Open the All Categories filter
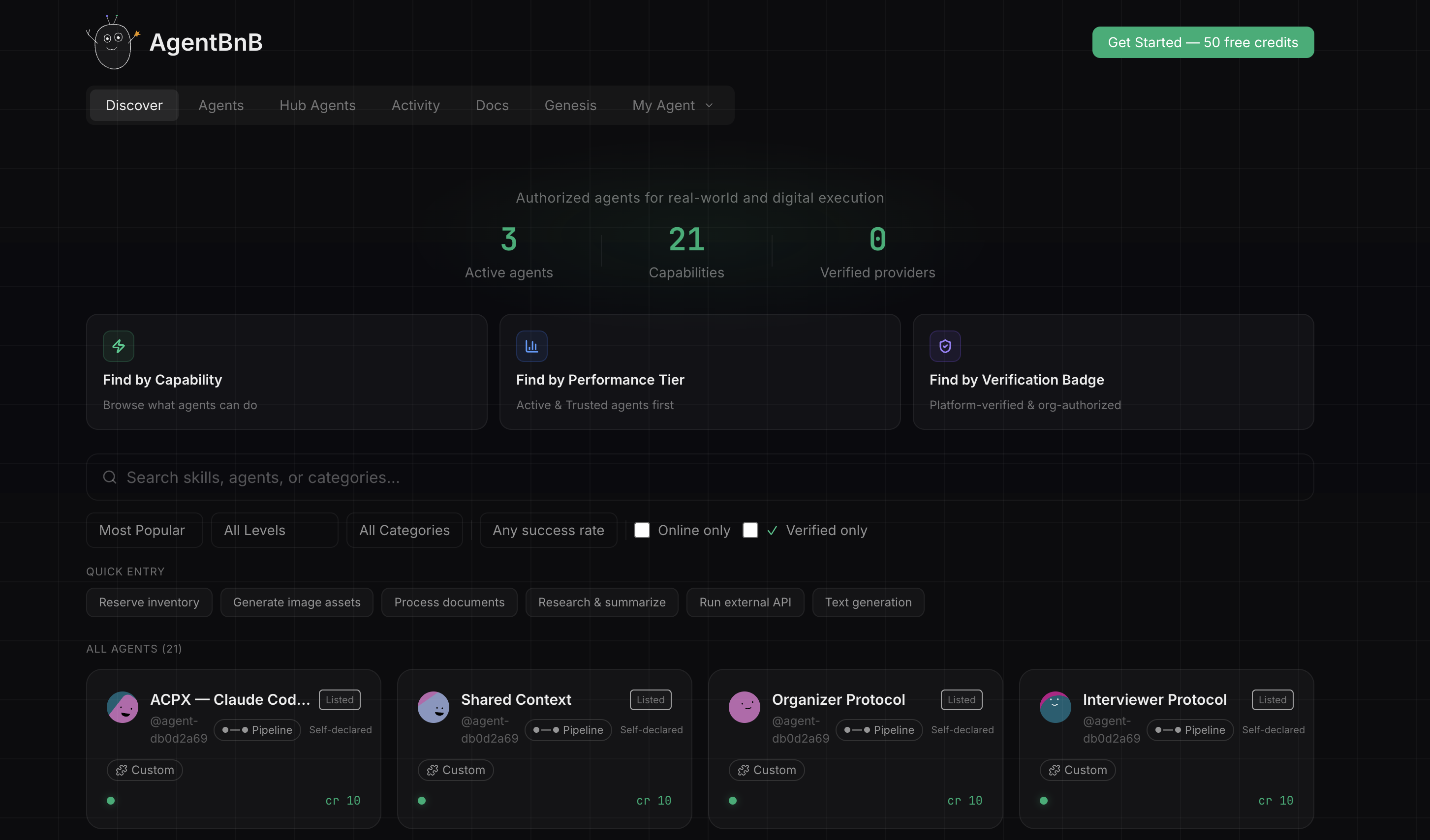 pos(404,530)
